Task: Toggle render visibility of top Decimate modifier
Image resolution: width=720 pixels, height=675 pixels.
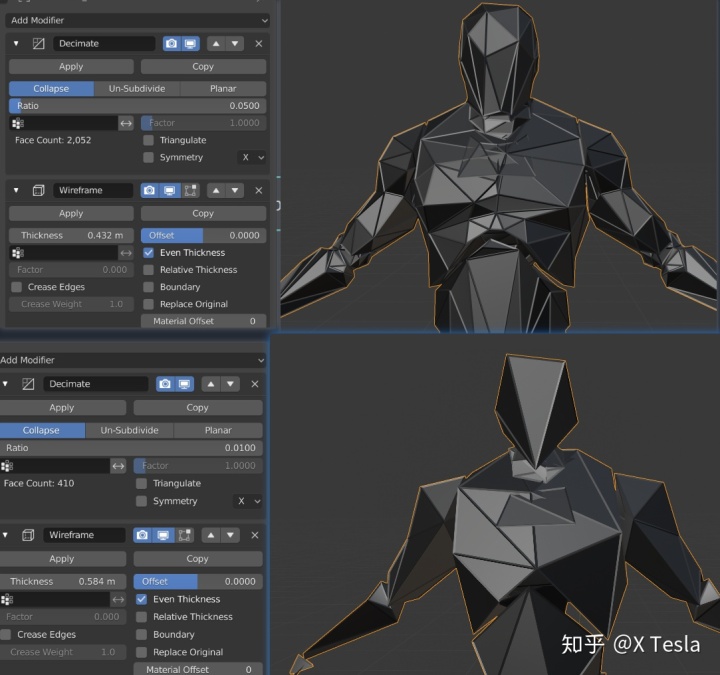Action: click(172, 44)
